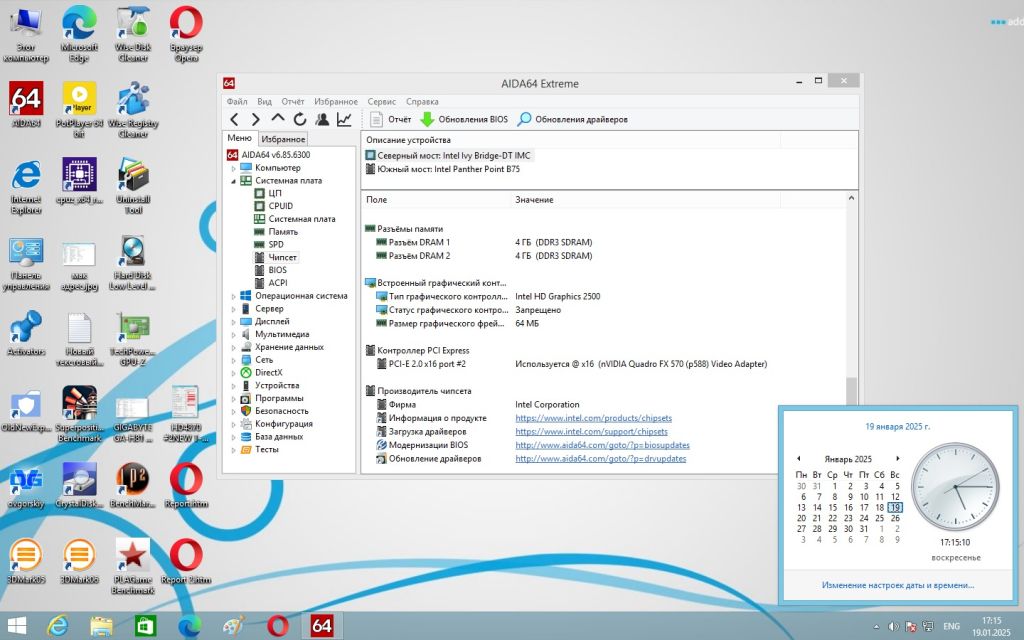Select the Uninstall Tool desktop icon
Viewport: 1024px width, 640px height.
[133, 186]
